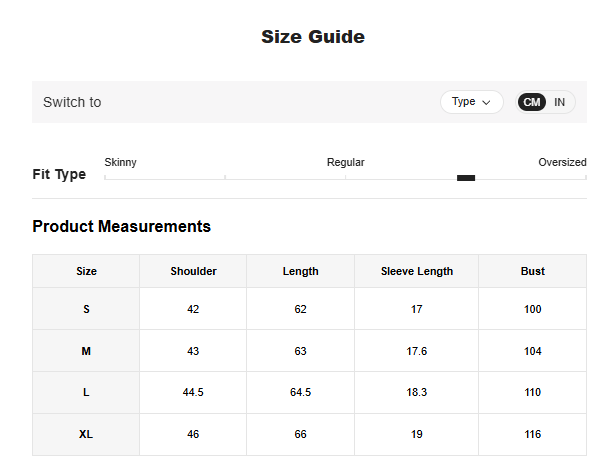Viewport: 600px width, 465px height.
Task: Click the Oversized fit label
Action: tap(562, 162)
